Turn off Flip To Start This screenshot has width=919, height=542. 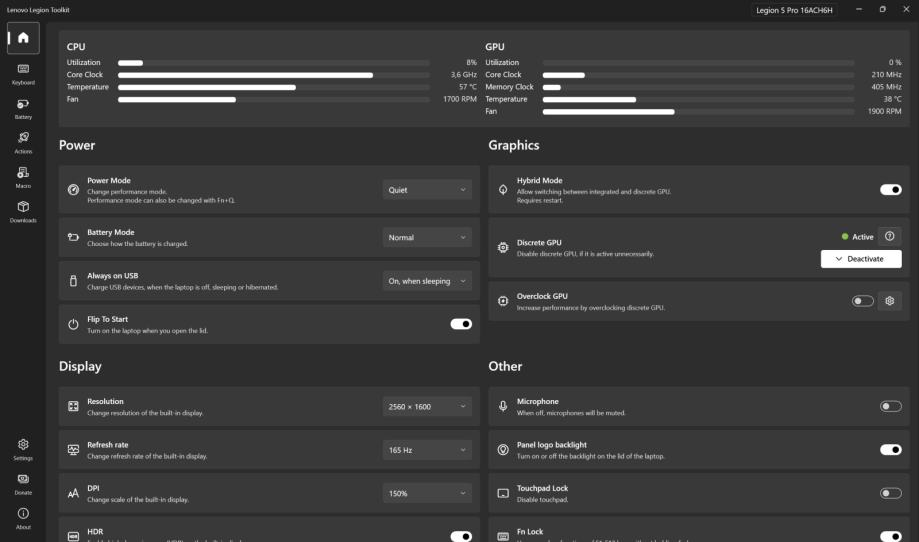[x=461, y=324]
